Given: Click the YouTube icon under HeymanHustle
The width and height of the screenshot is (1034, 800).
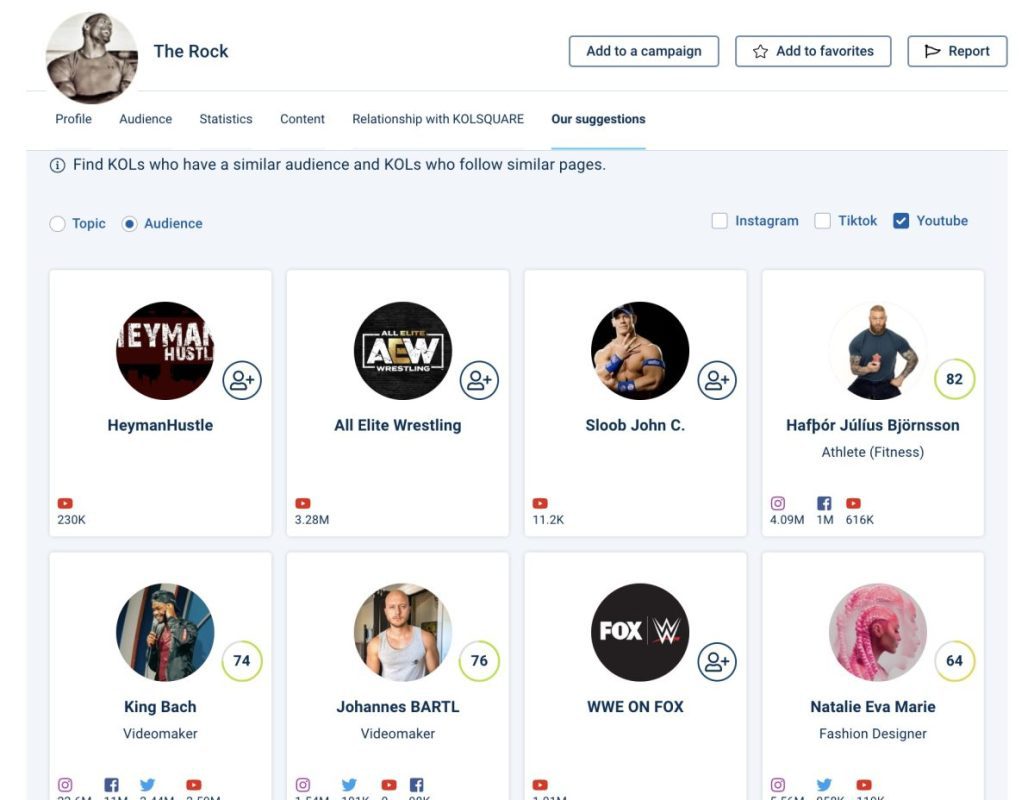Looking at the screenshot, I should coord(66,503).
